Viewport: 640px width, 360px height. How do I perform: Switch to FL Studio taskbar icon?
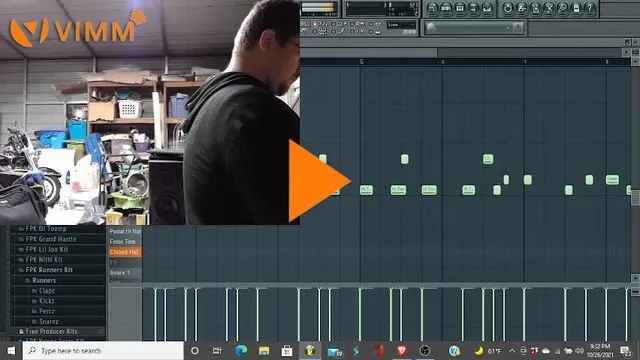coord(310,351)
